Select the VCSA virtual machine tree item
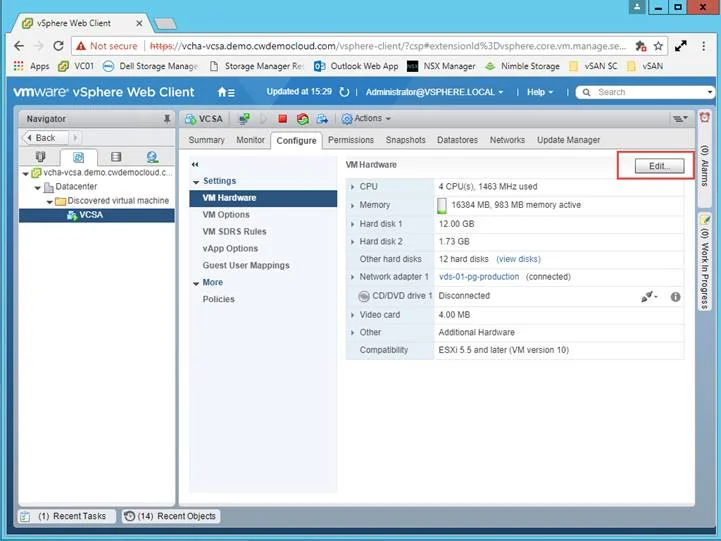This screenshot has height=541, width=721. coord(97,215)
